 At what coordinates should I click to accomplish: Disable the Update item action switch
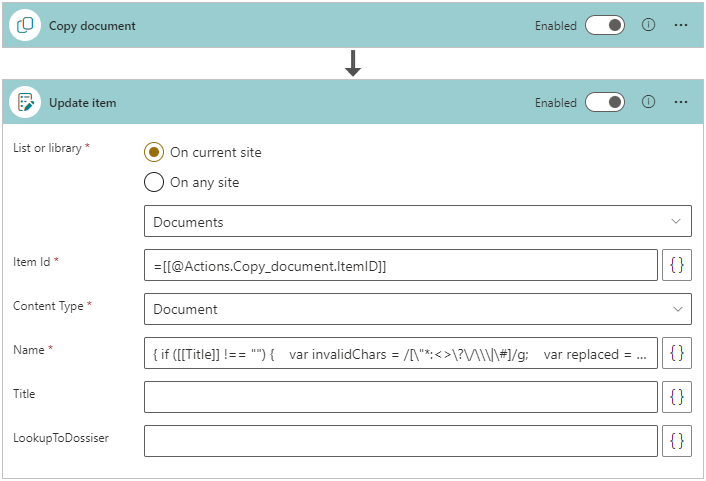[605, 102]
